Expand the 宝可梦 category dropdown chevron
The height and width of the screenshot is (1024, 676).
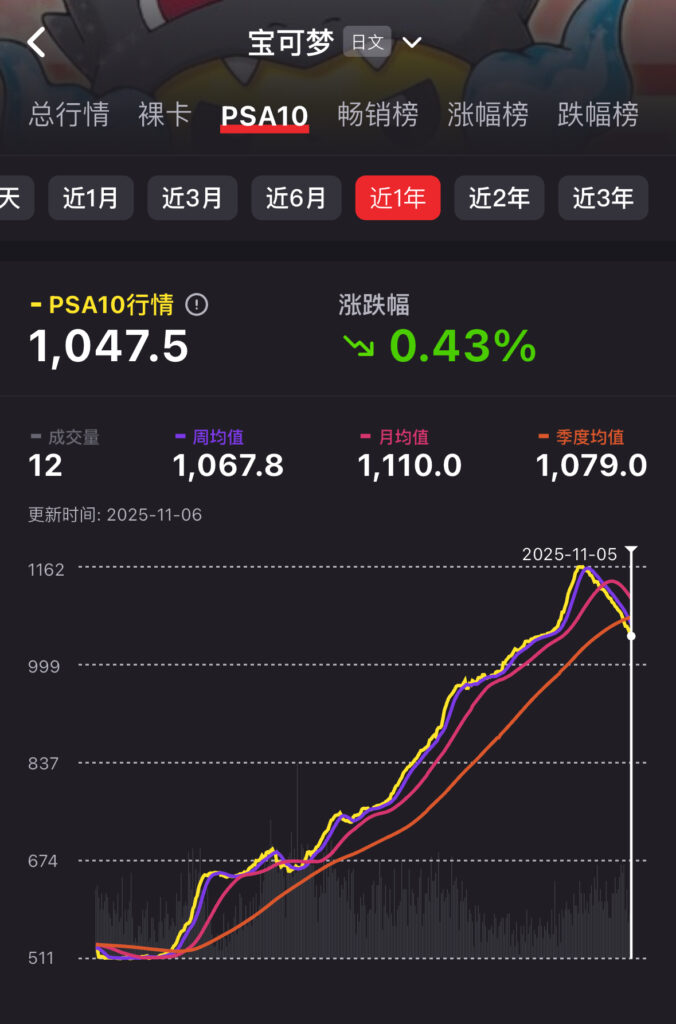coord(412,43)
